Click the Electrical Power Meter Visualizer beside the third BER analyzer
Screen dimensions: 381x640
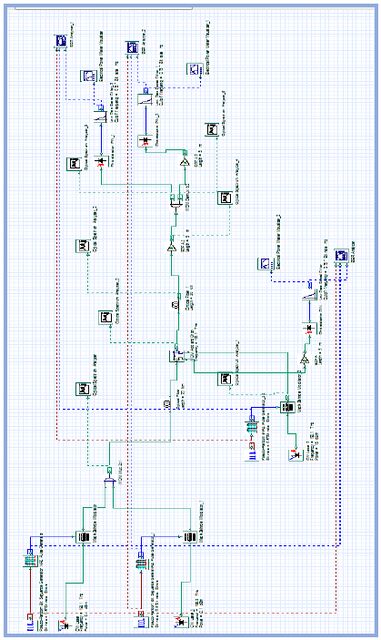click(x=264, y=265)
